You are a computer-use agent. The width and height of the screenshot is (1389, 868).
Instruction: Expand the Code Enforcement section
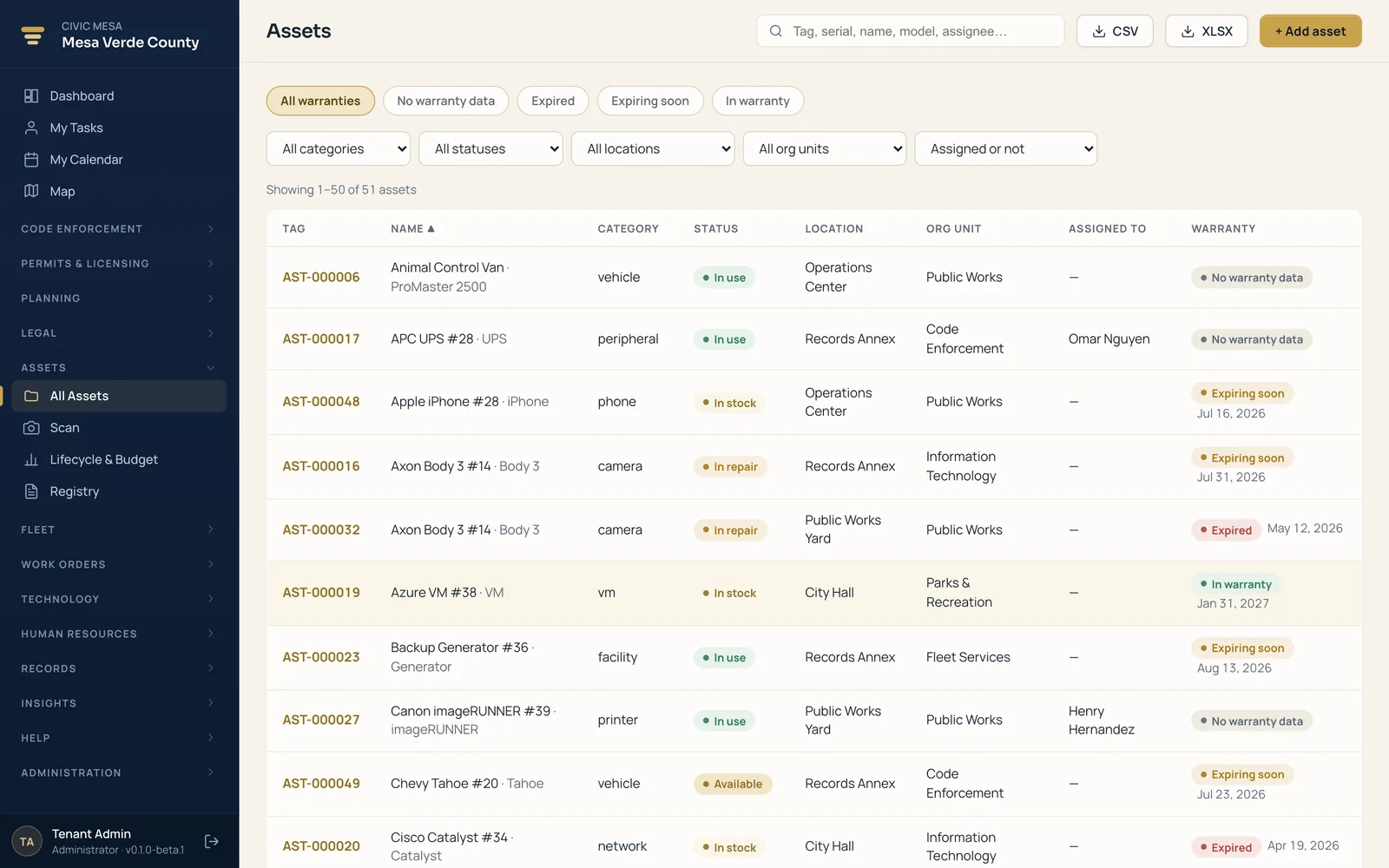coord(119,229)
